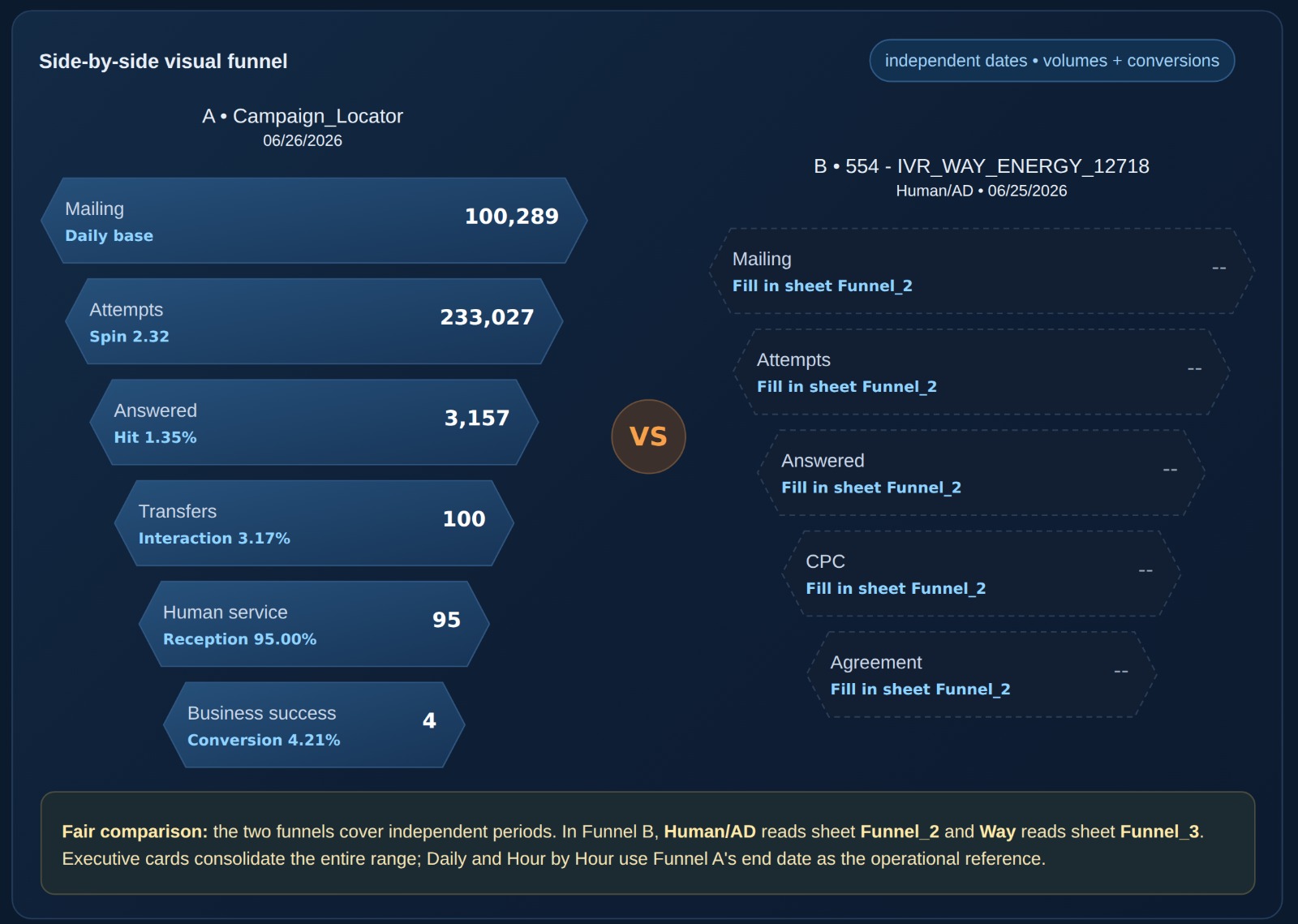Select Funnel B empty Attempts placeholder

click(982, 372)
